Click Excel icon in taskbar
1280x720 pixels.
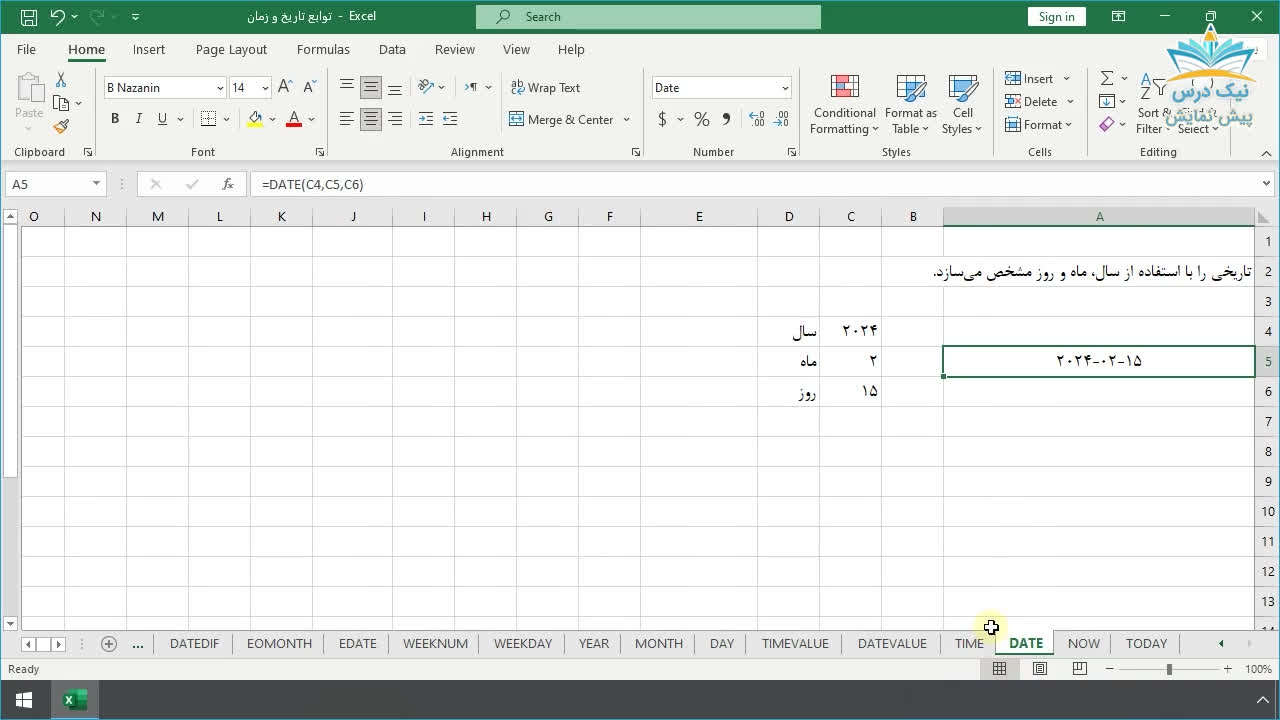pyautogui.click(x=75, y=700)
